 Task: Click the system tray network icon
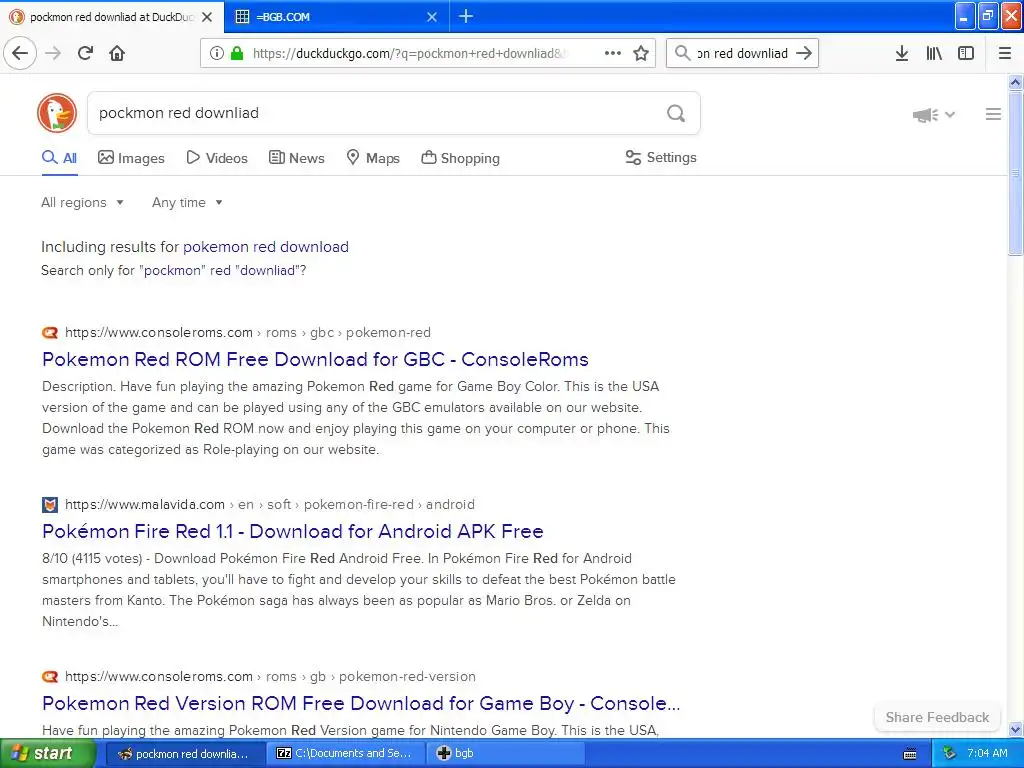(949, 754)
